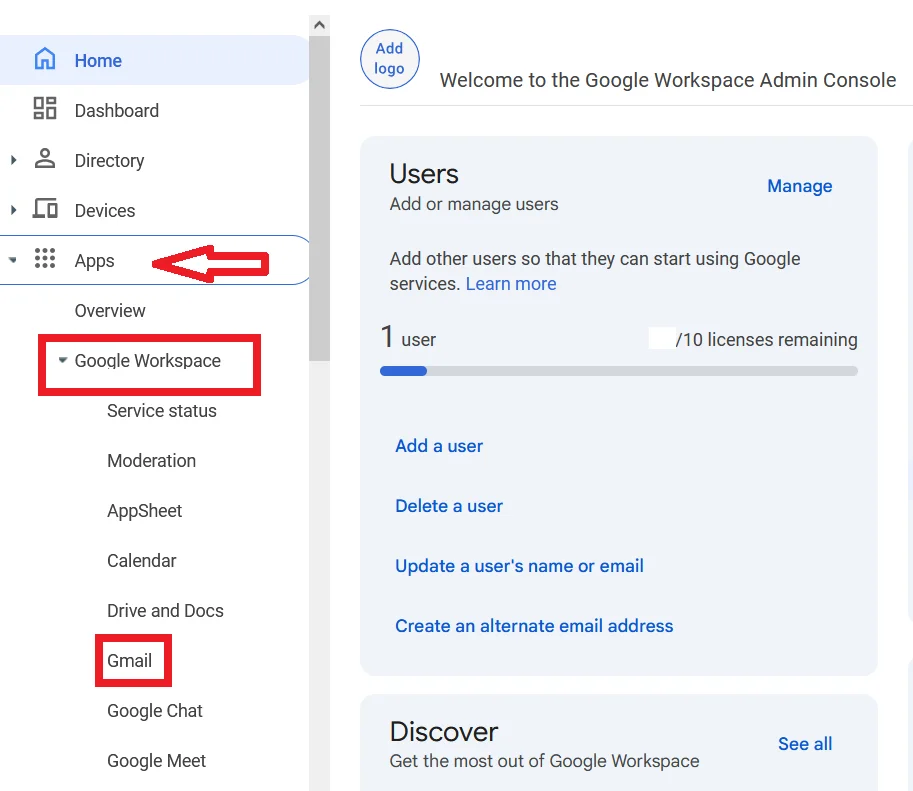Screen dimensions: 913x791
Task: Click the Dashboard grid icon
Action: (45, 109)
